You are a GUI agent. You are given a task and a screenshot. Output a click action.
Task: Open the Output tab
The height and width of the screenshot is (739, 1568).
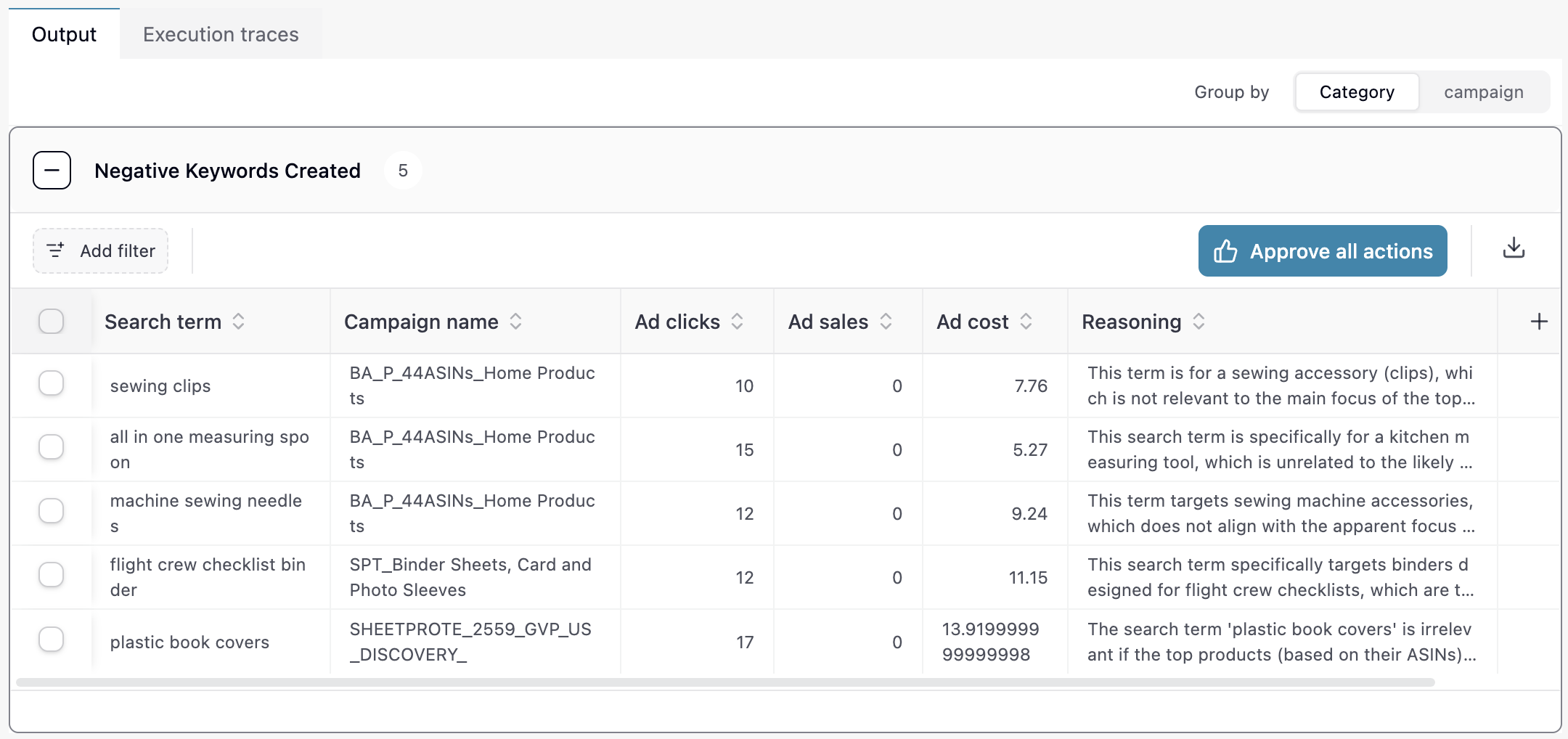pos(64,34)
